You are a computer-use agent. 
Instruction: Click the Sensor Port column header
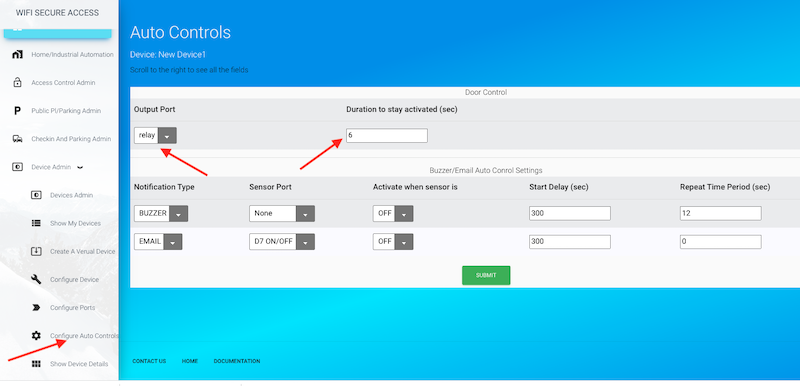tap(270, 187)
